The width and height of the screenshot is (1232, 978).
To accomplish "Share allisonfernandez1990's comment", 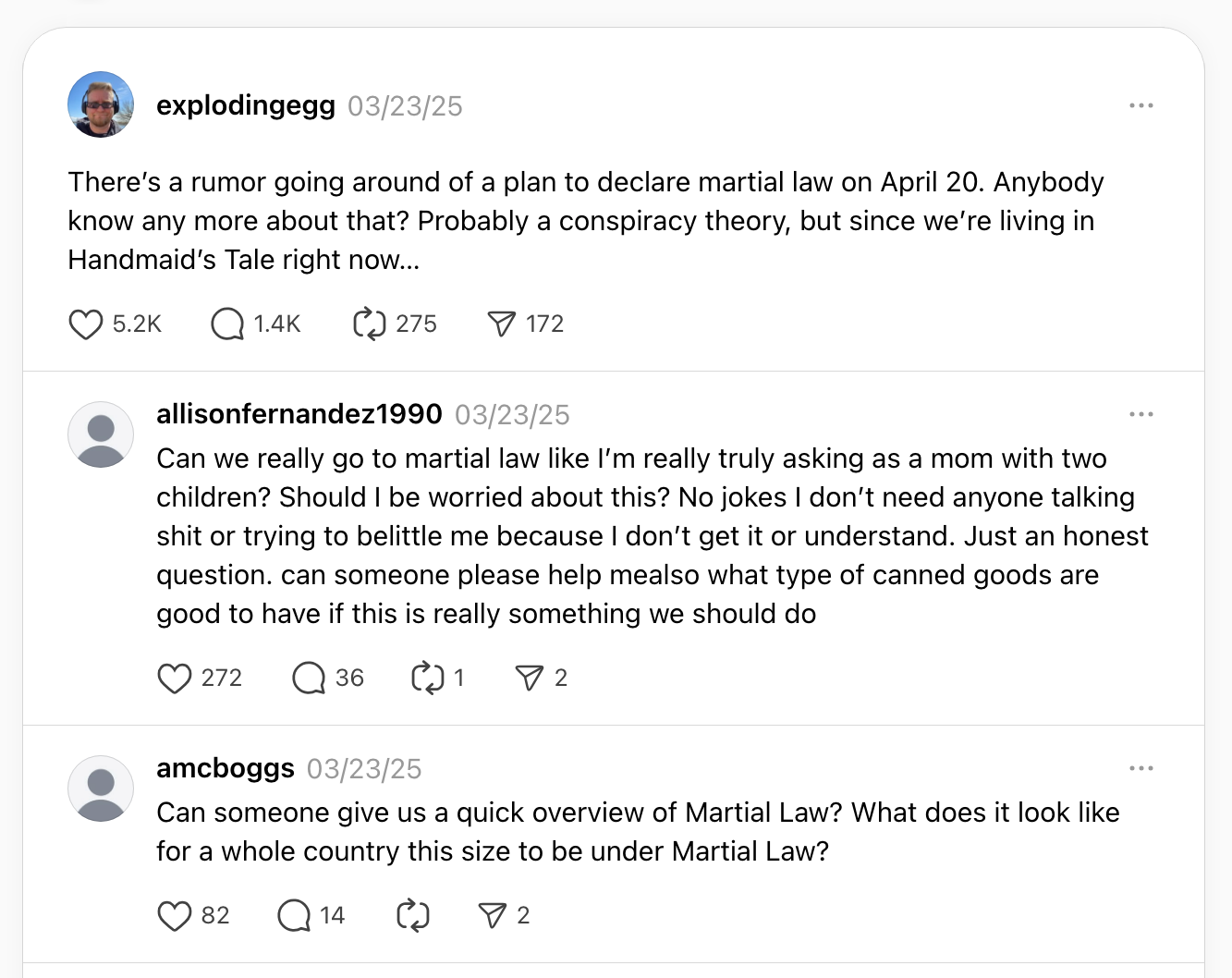I will 529,678.
